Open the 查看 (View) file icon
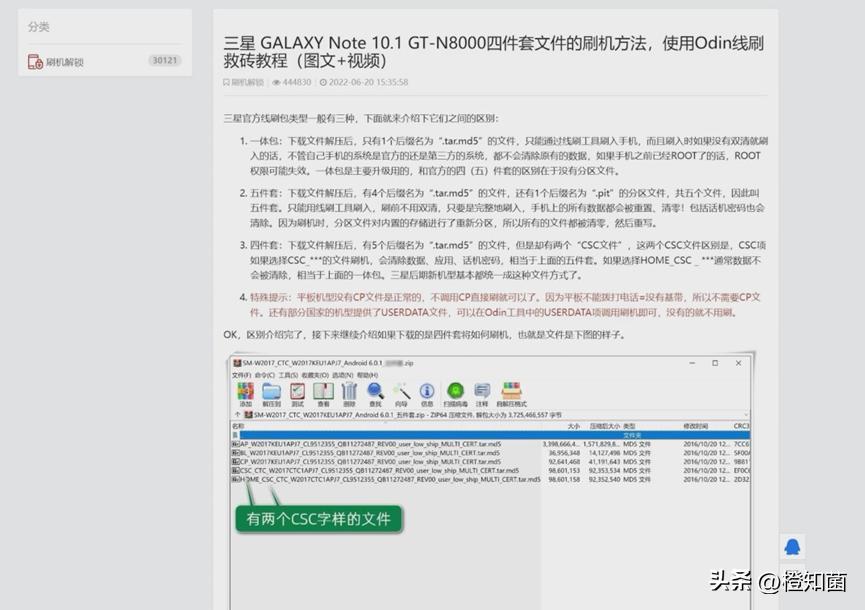The image size is (865, 610). (322, 393)
